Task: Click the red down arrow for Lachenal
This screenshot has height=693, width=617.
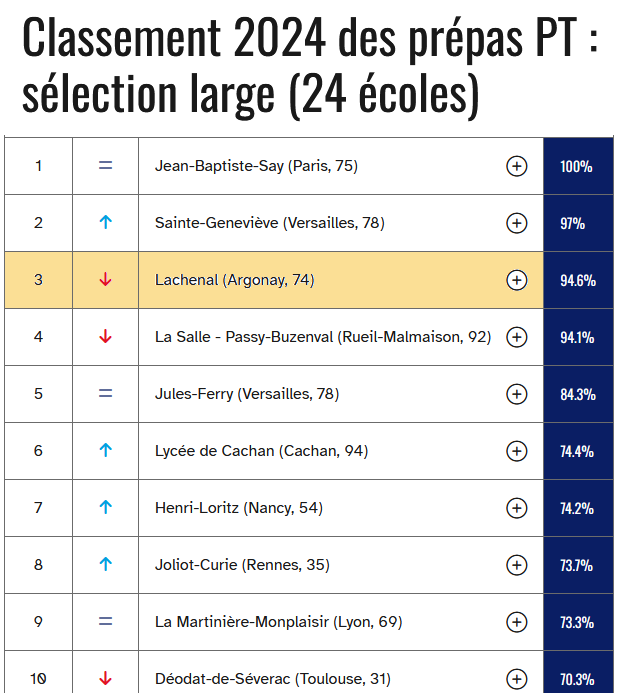Action: pos(105,279)
